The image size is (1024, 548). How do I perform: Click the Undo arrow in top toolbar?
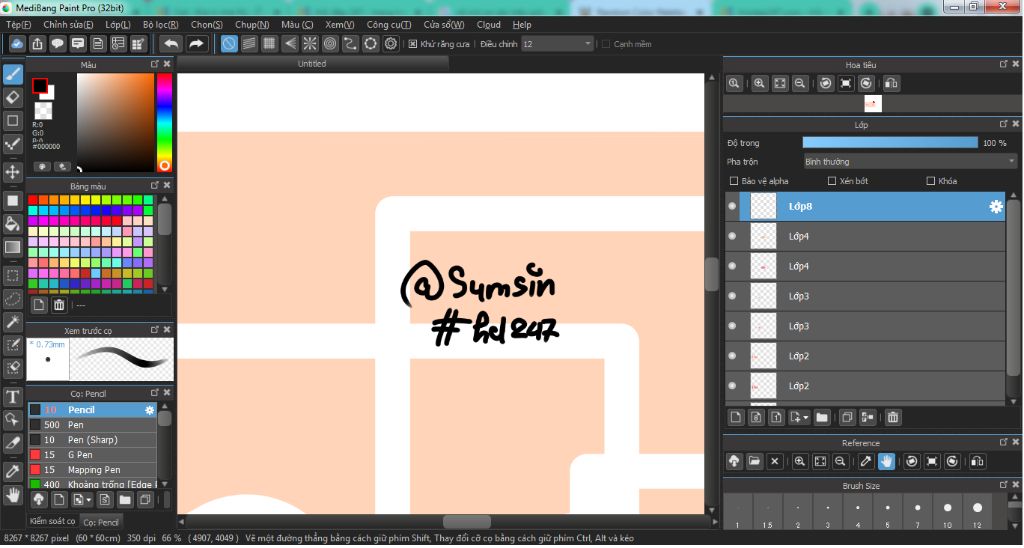[171, 44]
